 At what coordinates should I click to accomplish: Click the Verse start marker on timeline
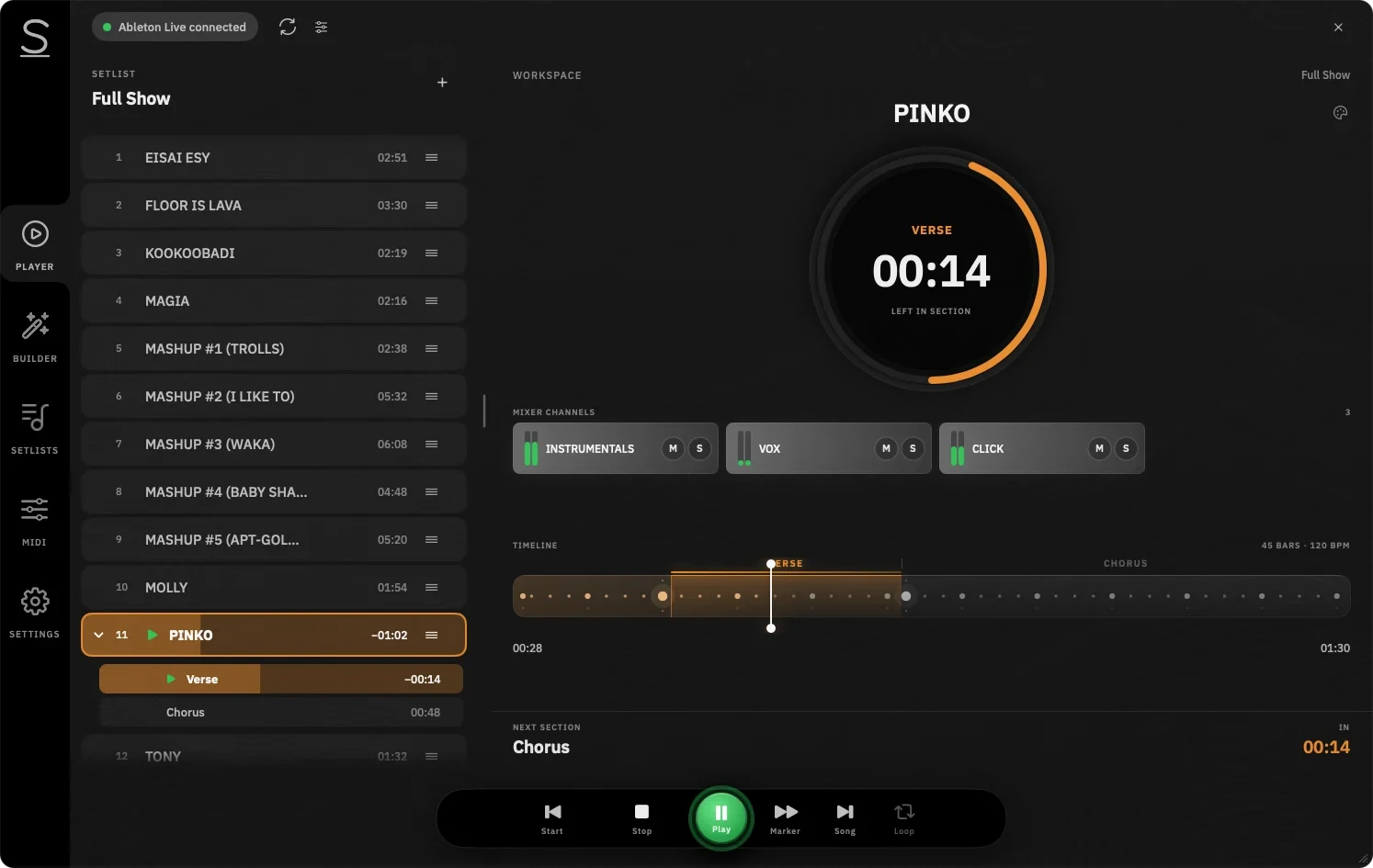[x=663, y=596]
